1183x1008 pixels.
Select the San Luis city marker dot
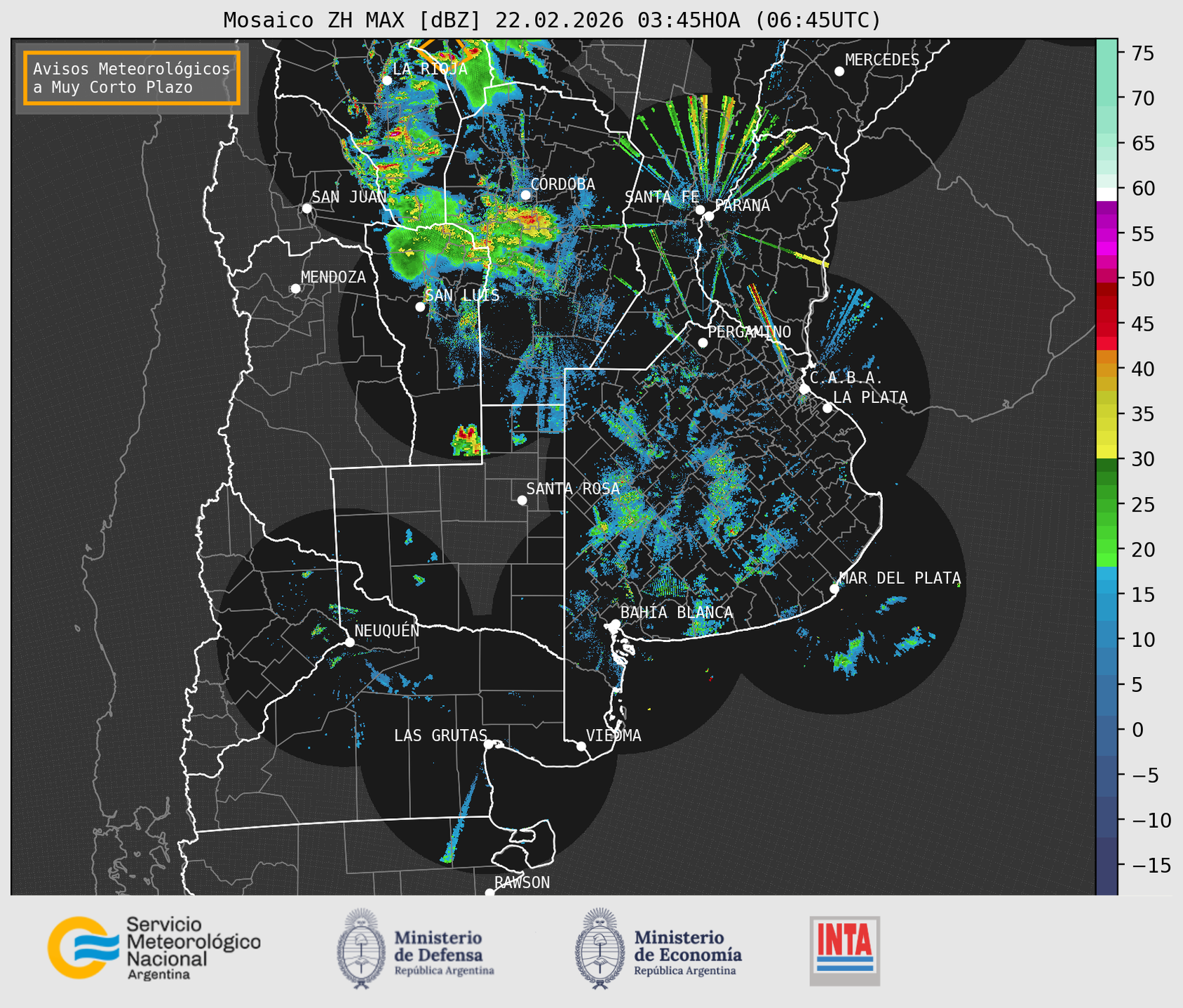420,307
